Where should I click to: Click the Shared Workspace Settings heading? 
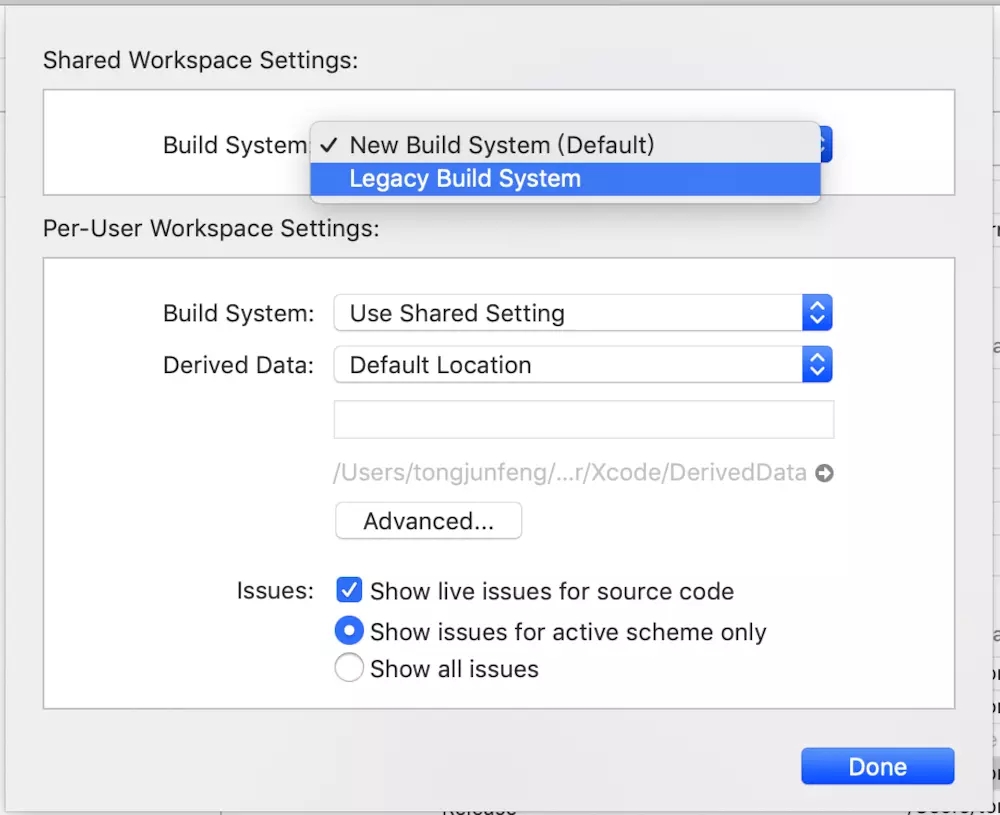click(200, 60)
